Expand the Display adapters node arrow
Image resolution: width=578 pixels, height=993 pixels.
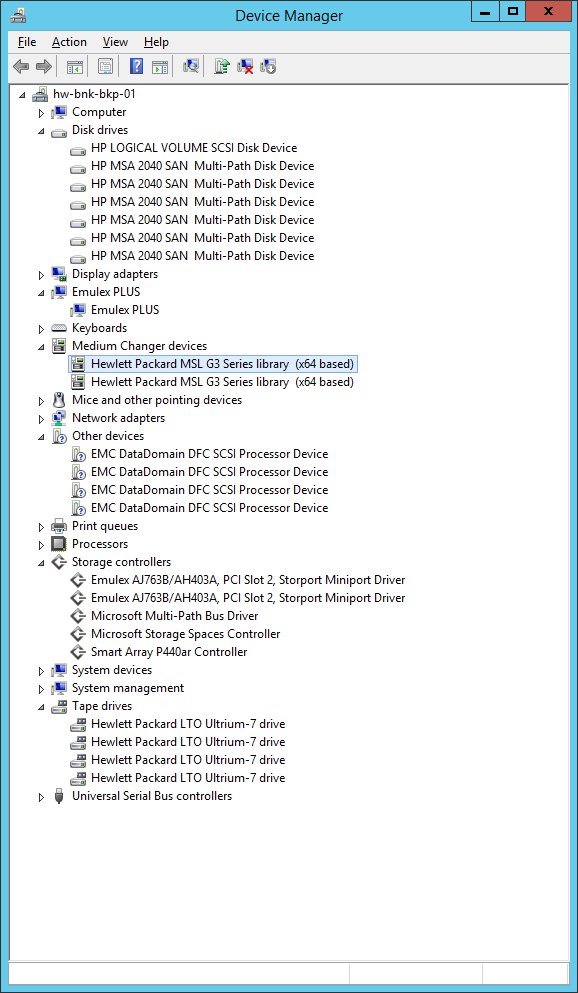pos(42,275)
